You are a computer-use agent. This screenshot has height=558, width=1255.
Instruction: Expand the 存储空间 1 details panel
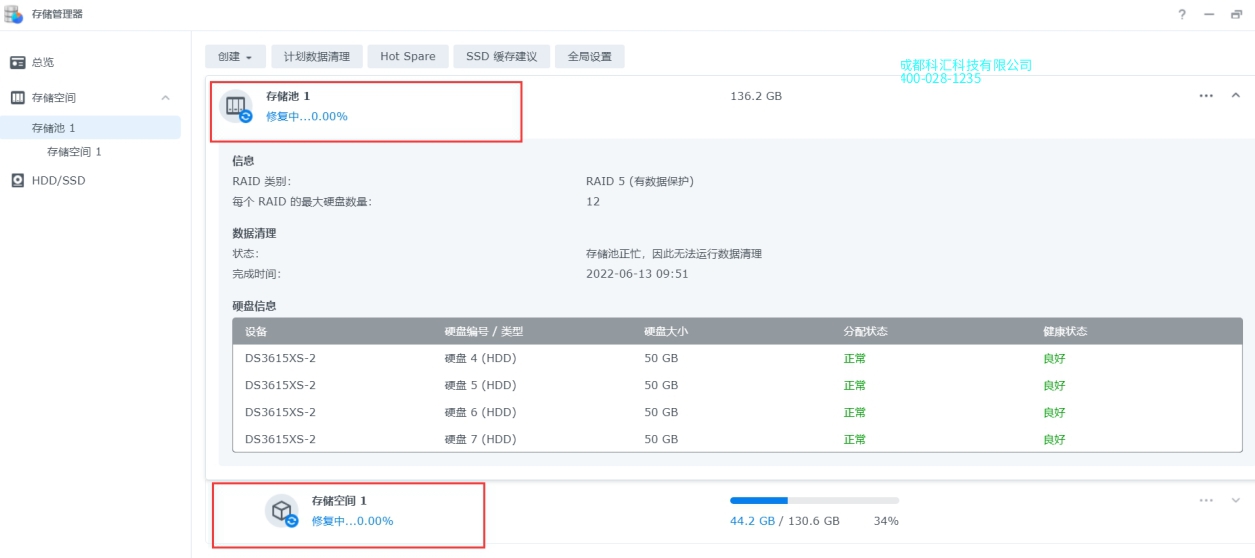(x=1235, y=500)
